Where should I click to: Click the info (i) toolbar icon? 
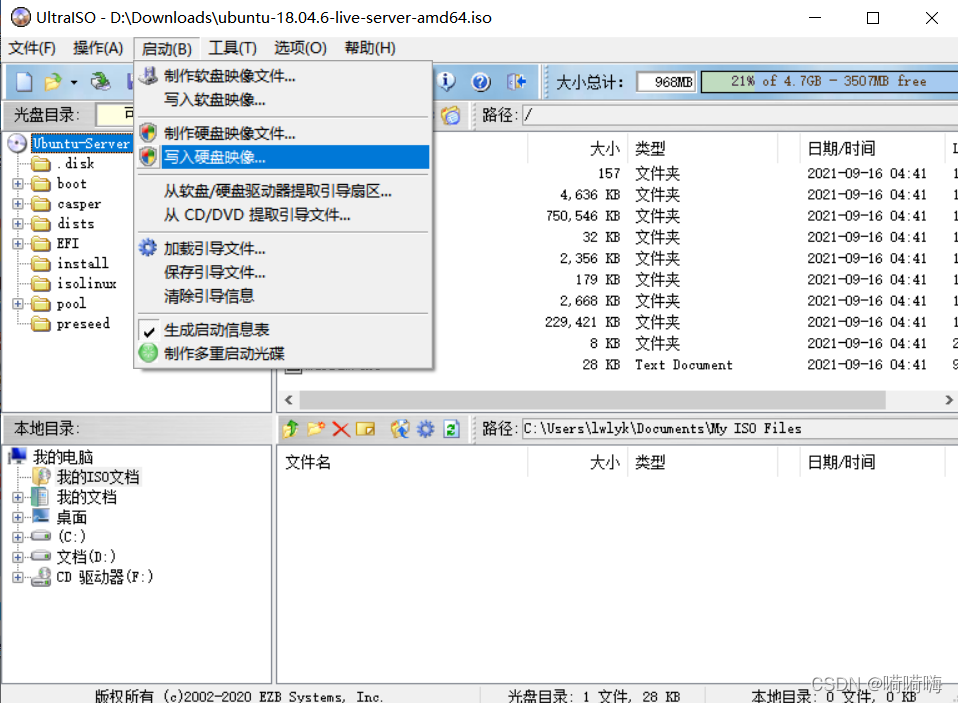coord(447,81)
